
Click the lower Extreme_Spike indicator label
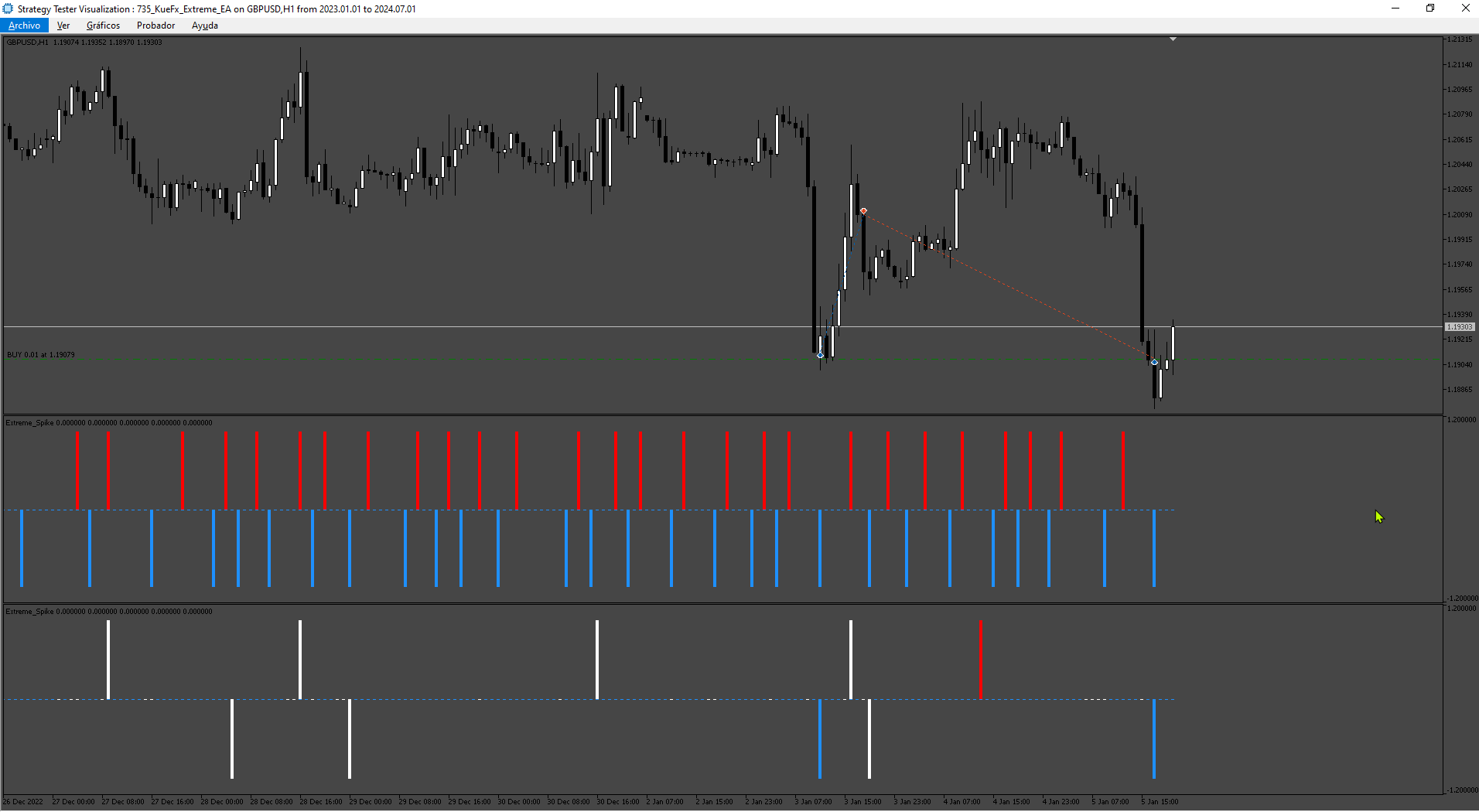pyautogui.click(x=109, y=612)
